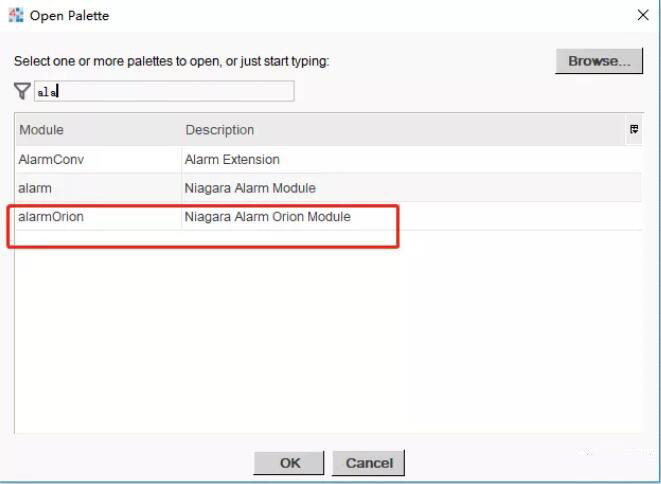This screenshot has width=661, height=484.
Task: Click the 'Alarm Extension' description cell
Action: 412,159
